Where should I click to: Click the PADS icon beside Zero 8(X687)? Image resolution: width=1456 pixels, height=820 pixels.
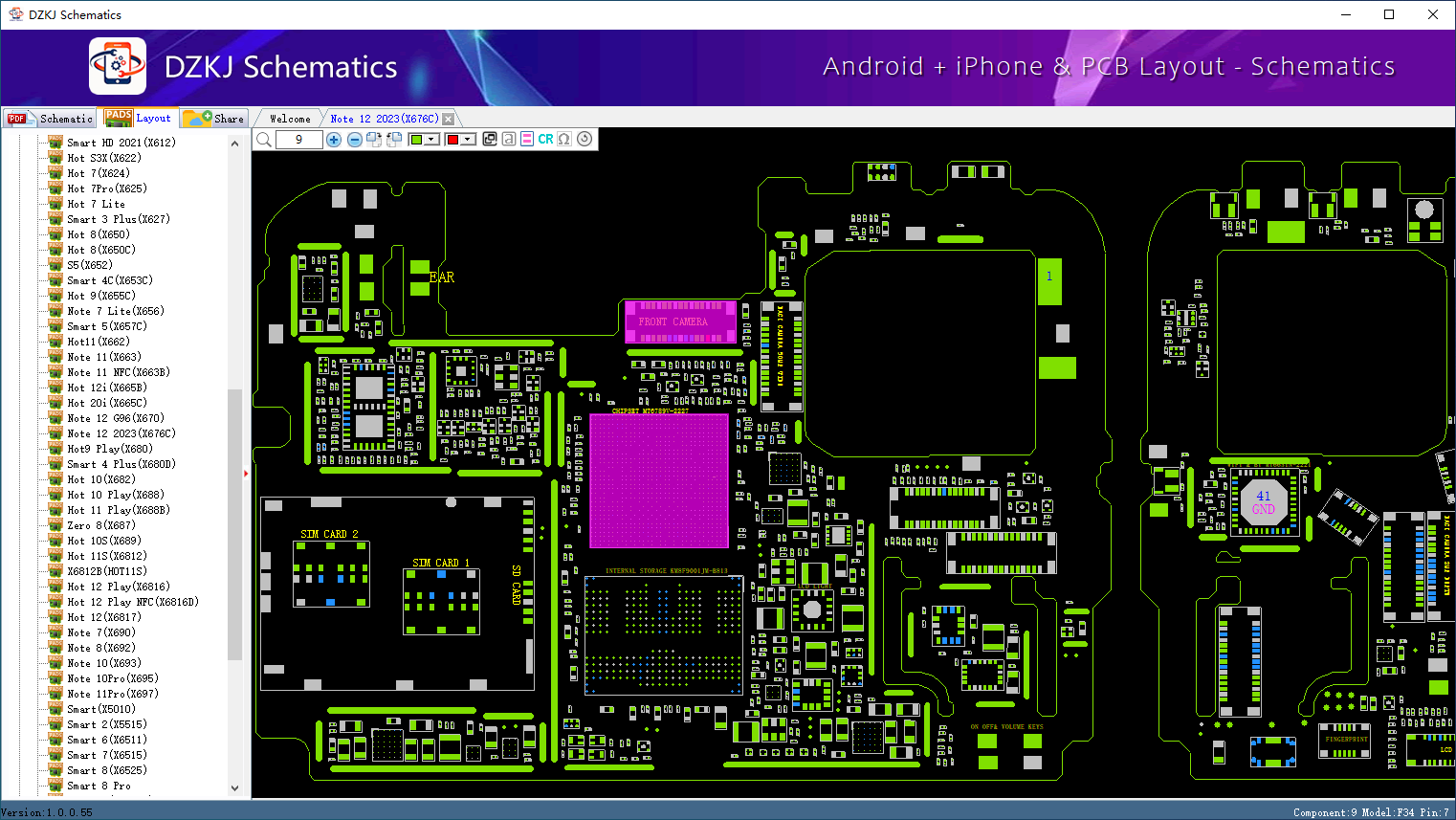click(x=55, y=525)
